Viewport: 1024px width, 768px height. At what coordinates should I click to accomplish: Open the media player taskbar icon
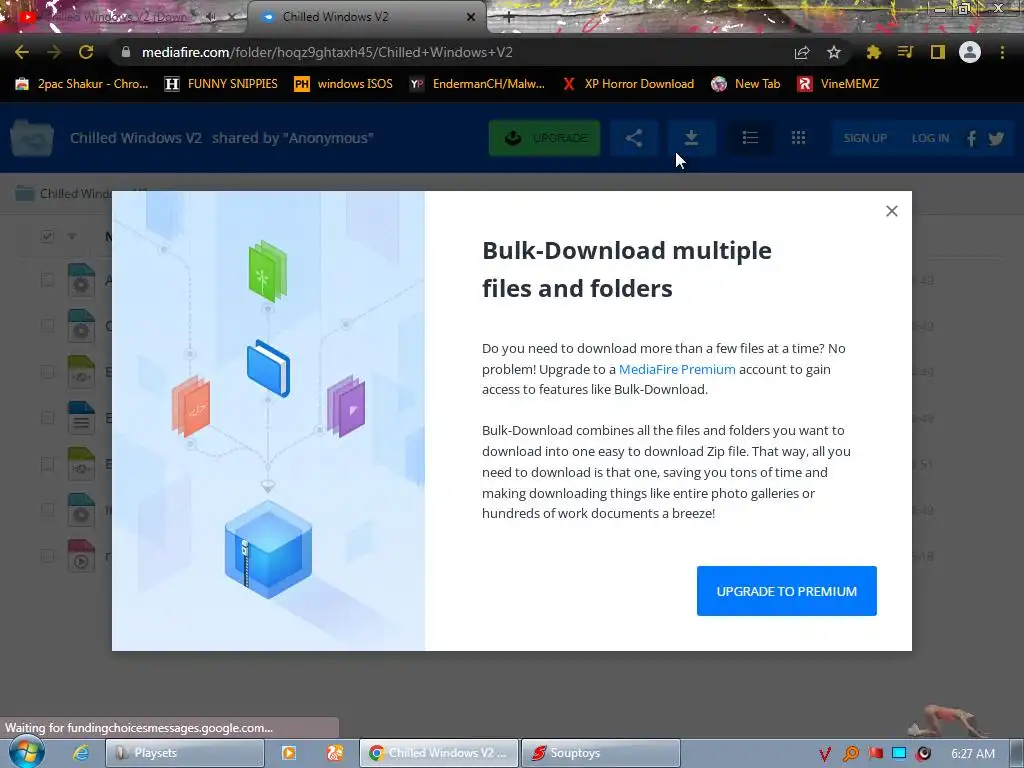pyautogui.click(x=289, y=753)
